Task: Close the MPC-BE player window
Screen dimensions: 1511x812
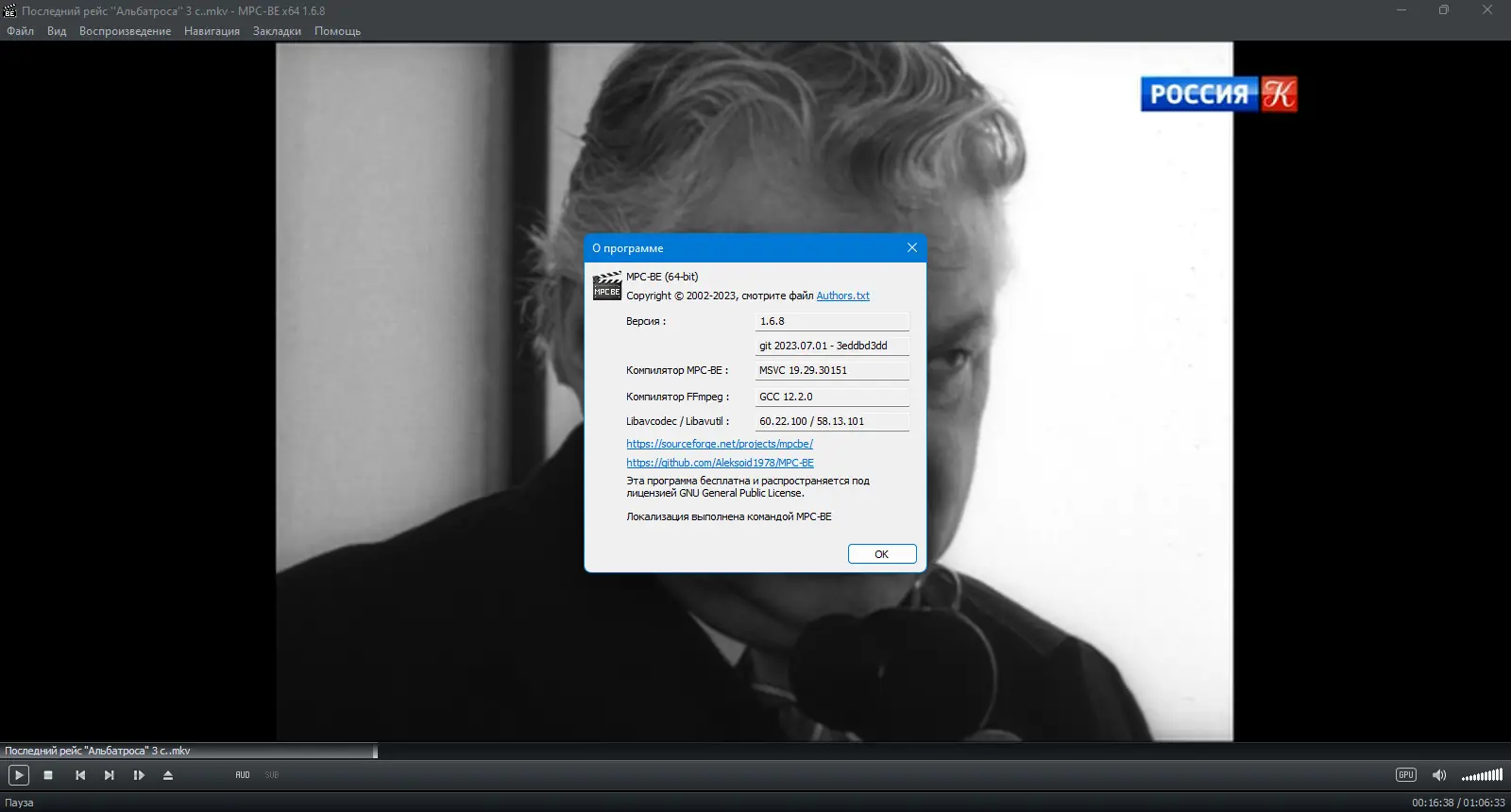Action: click(x=1487, y=10)
